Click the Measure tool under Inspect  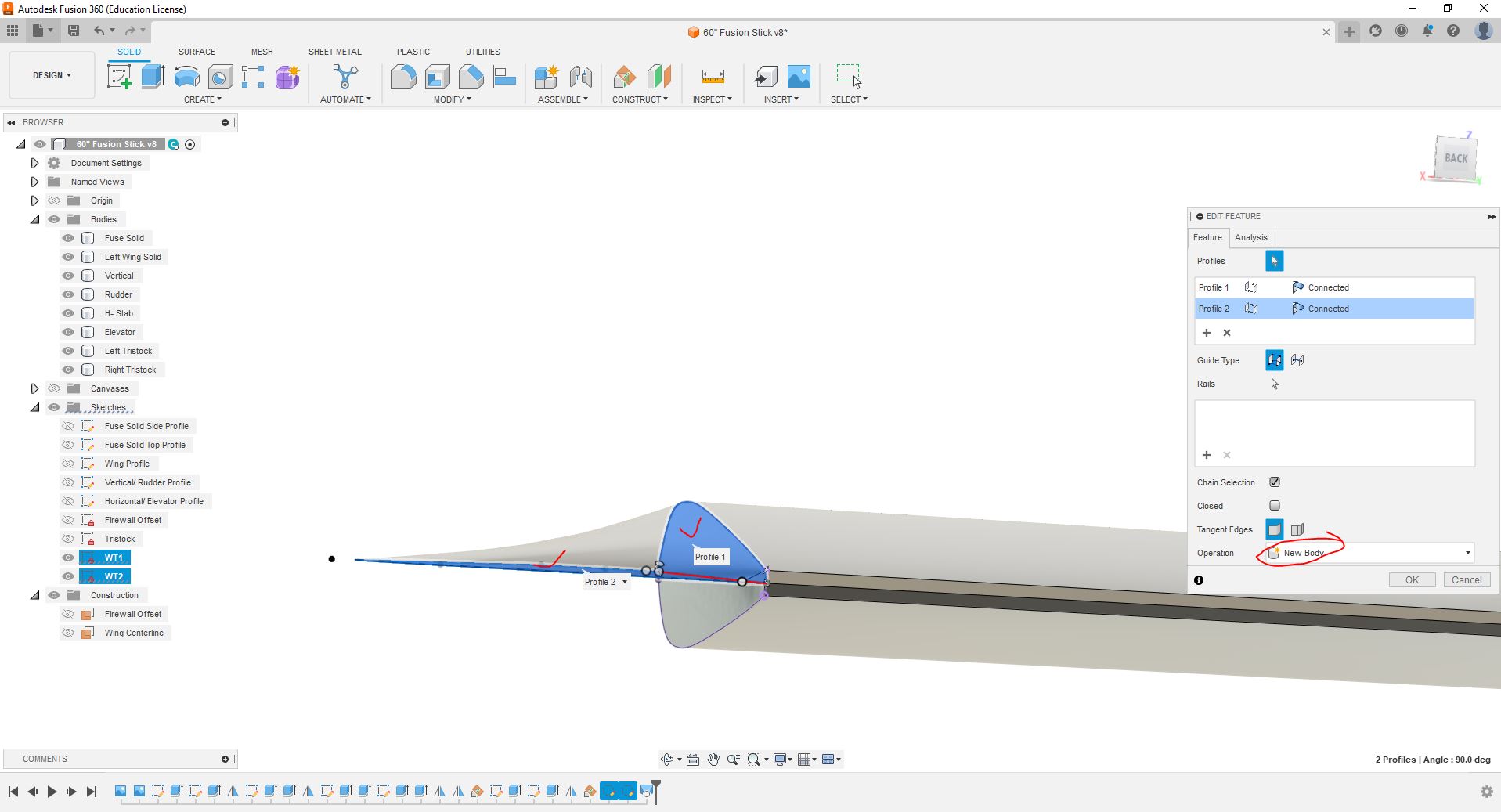point(713,77)
